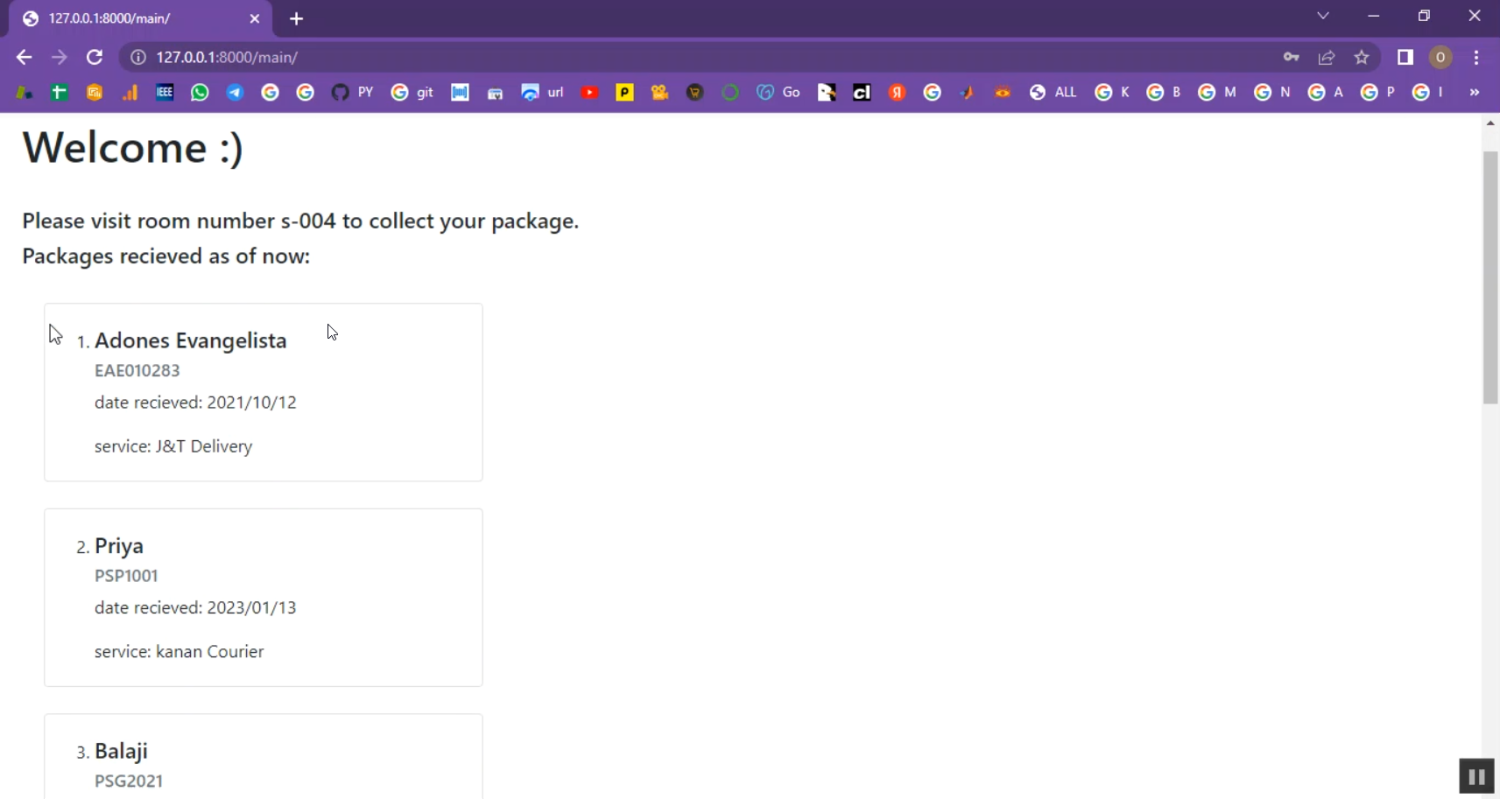Image resolution: width=1500 pixels, height=799 pixels.
Task: Bookmark this page with the star icon
Action: pyautogui.click(x=1361, y=58)
